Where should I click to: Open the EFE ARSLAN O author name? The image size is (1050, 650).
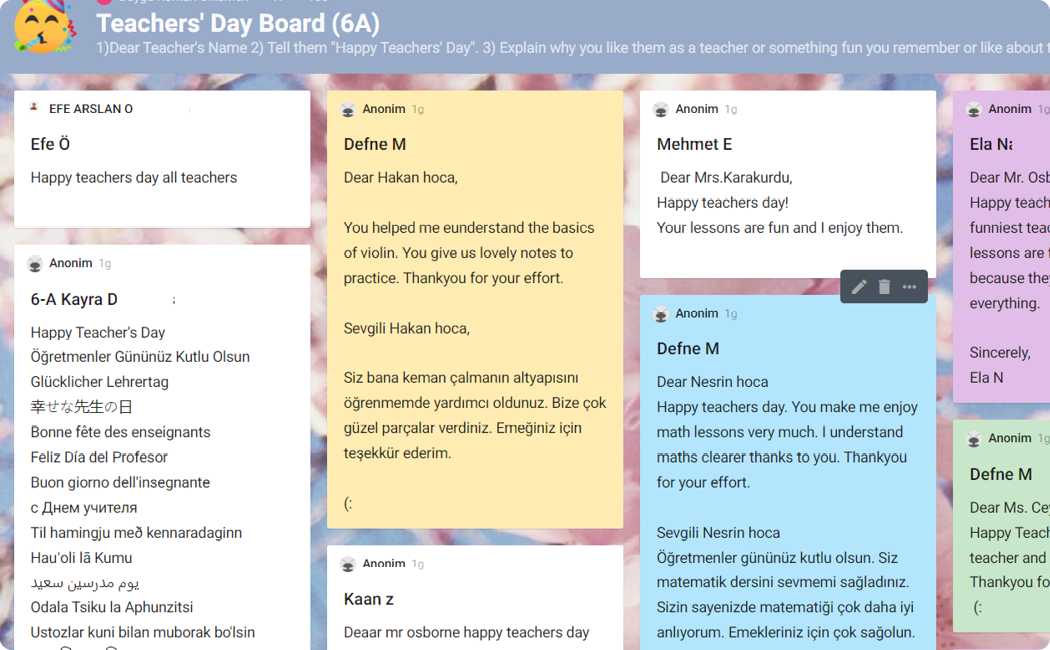pos(91,109)
